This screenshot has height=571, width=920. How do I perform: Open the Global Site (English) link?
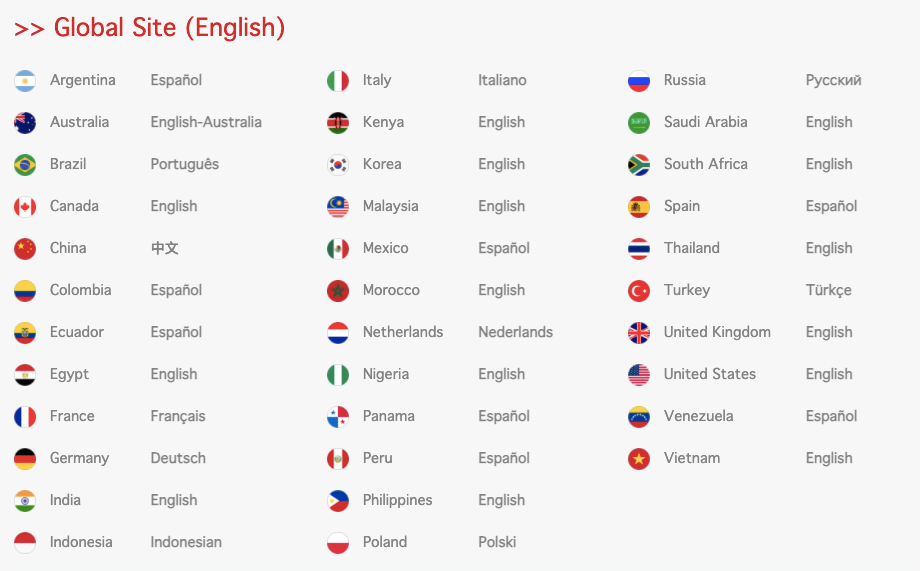pyautogui.click(x=150, y=28)
